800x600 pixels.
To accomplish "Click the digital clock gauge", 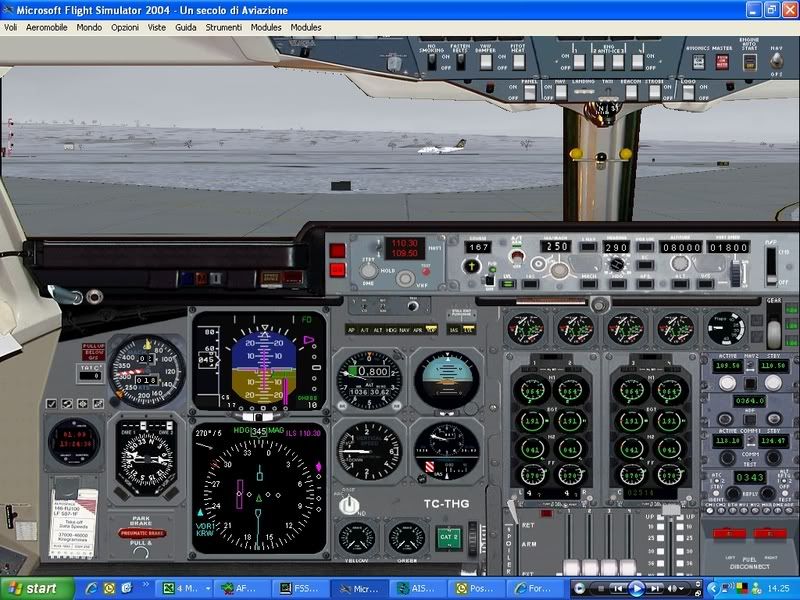I will [x=74, y=441].
